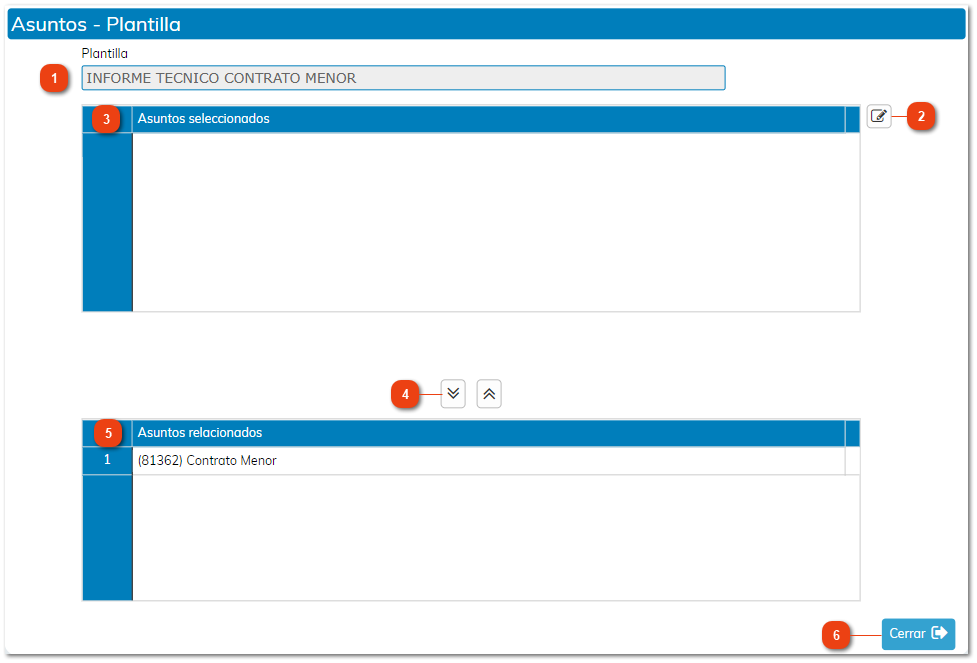Click the empty Asuntos seleccionados list area
Image resolution: width=977 pixels, height=663 pixels.
coord(495,222)
